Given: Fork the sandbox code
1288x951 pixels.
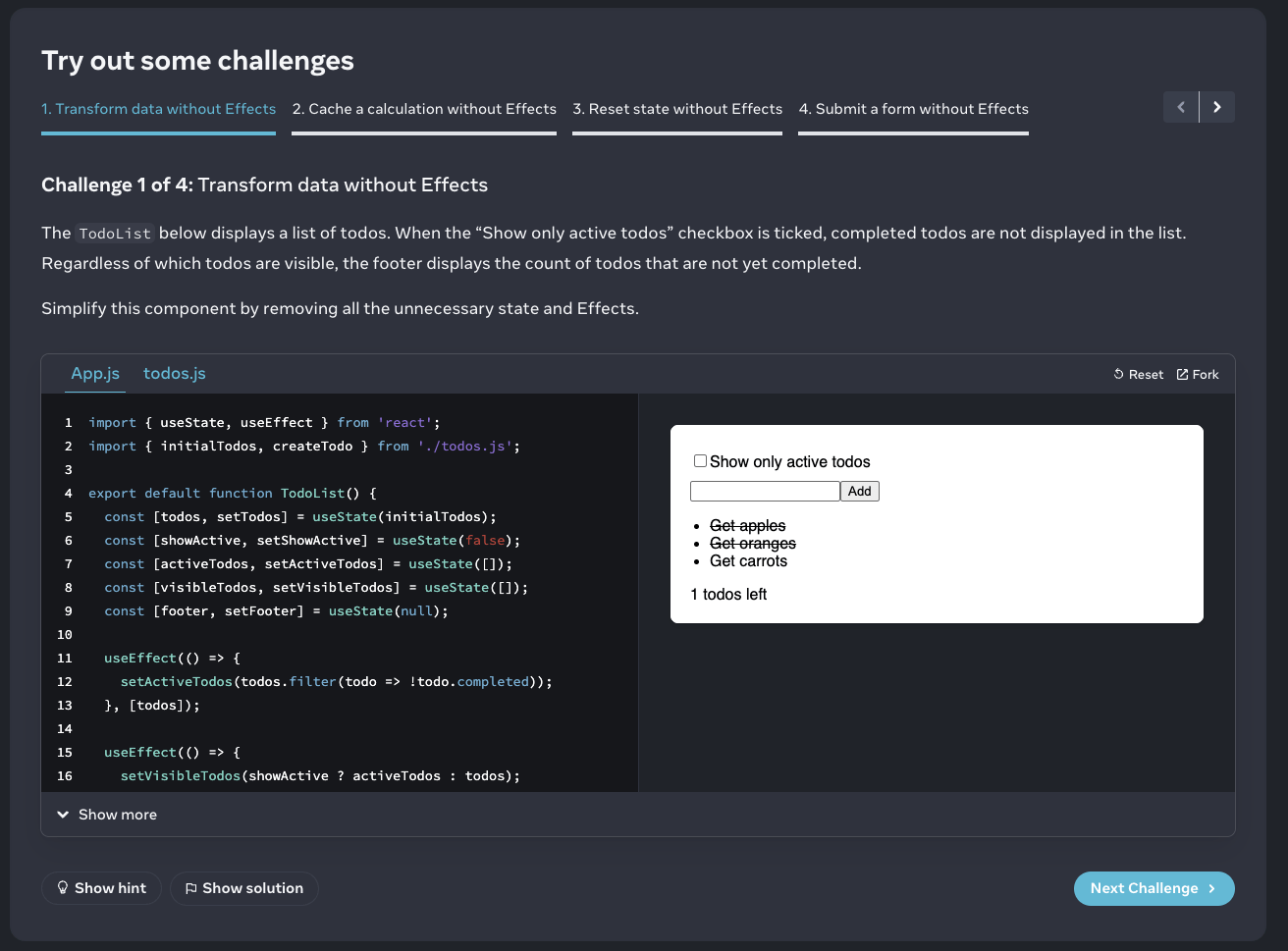Looking at the screenshot, I should click(1198, 374).
